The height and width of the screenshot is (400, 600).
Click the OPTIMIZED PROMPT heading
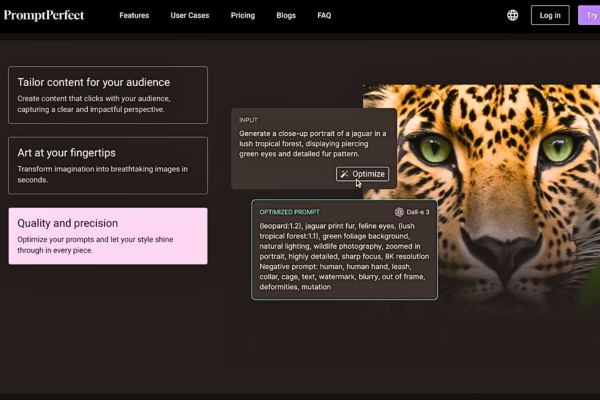coord(290,212)
